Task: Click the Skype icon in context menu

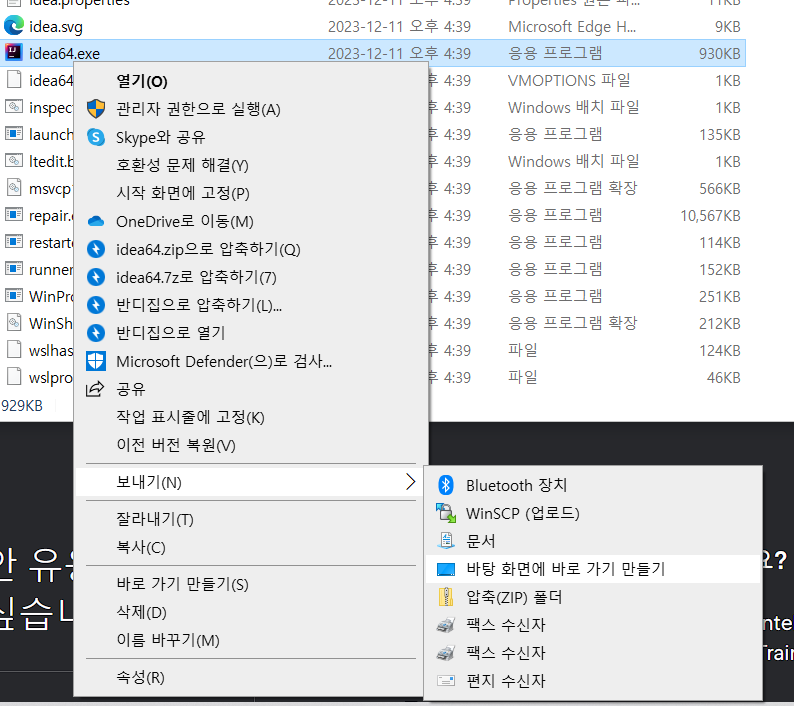Action: [x=96, y=137]
